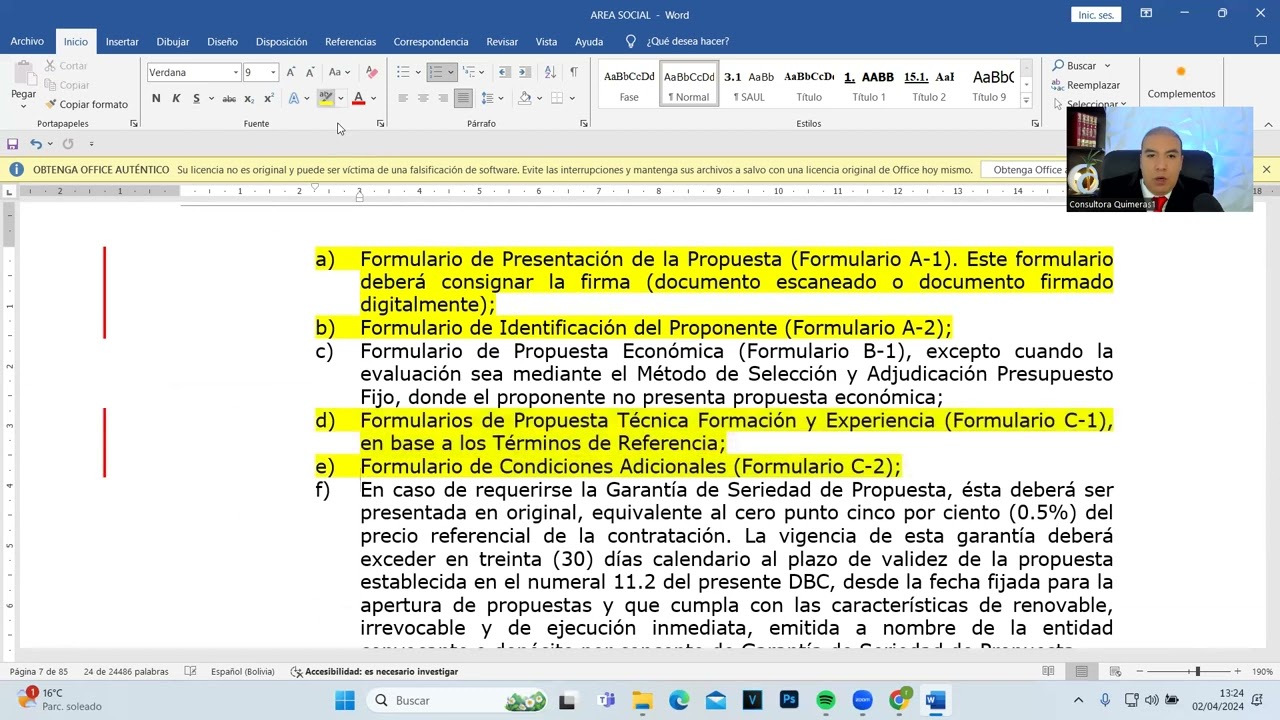Image resolution: width=1280 pixels, height=720 pixels.
Task: Switch to the Revisar tab
Action: click(502, 41)
